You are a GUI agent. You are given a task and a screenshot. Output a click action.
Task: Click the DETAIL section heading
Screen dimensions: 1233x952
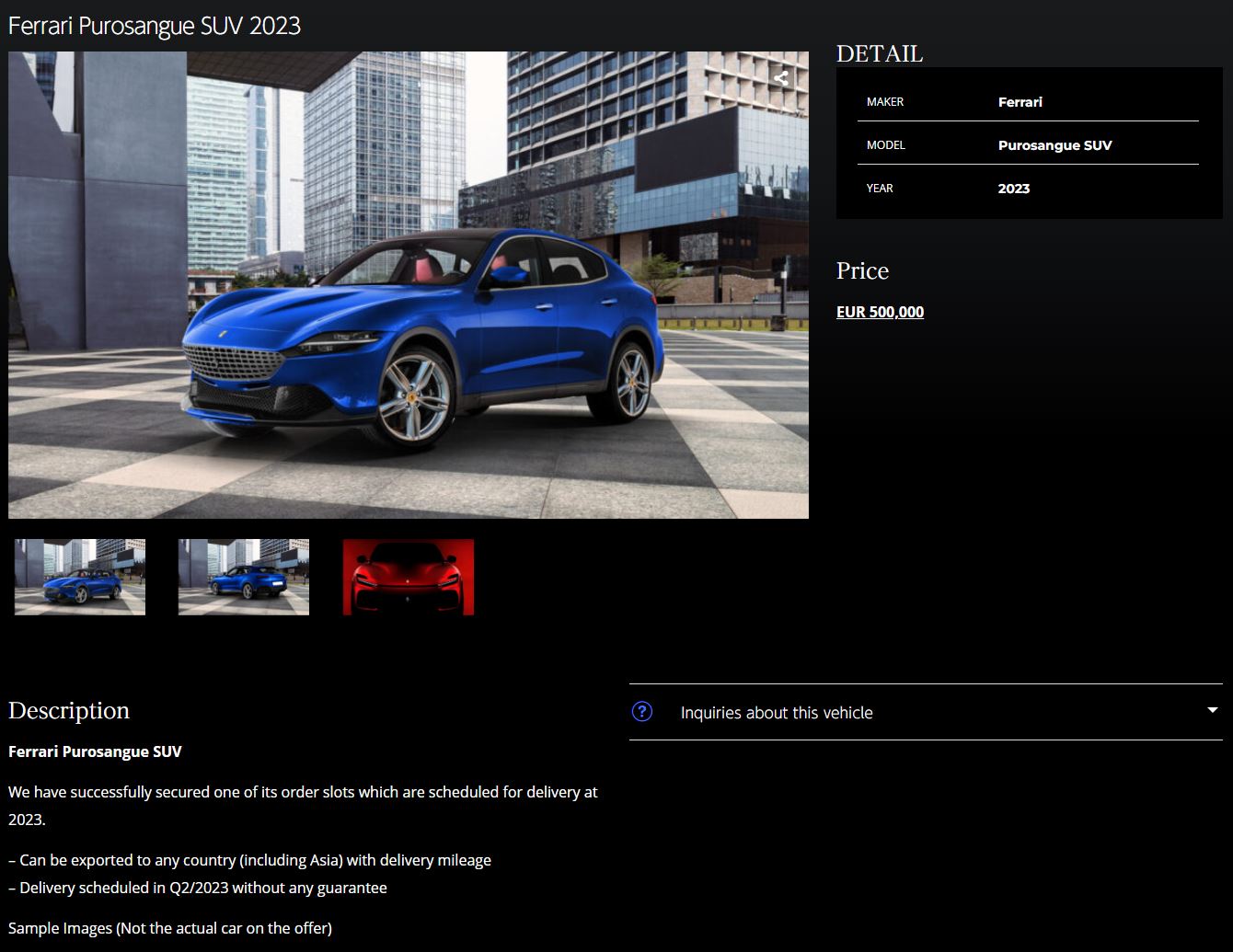879,54
